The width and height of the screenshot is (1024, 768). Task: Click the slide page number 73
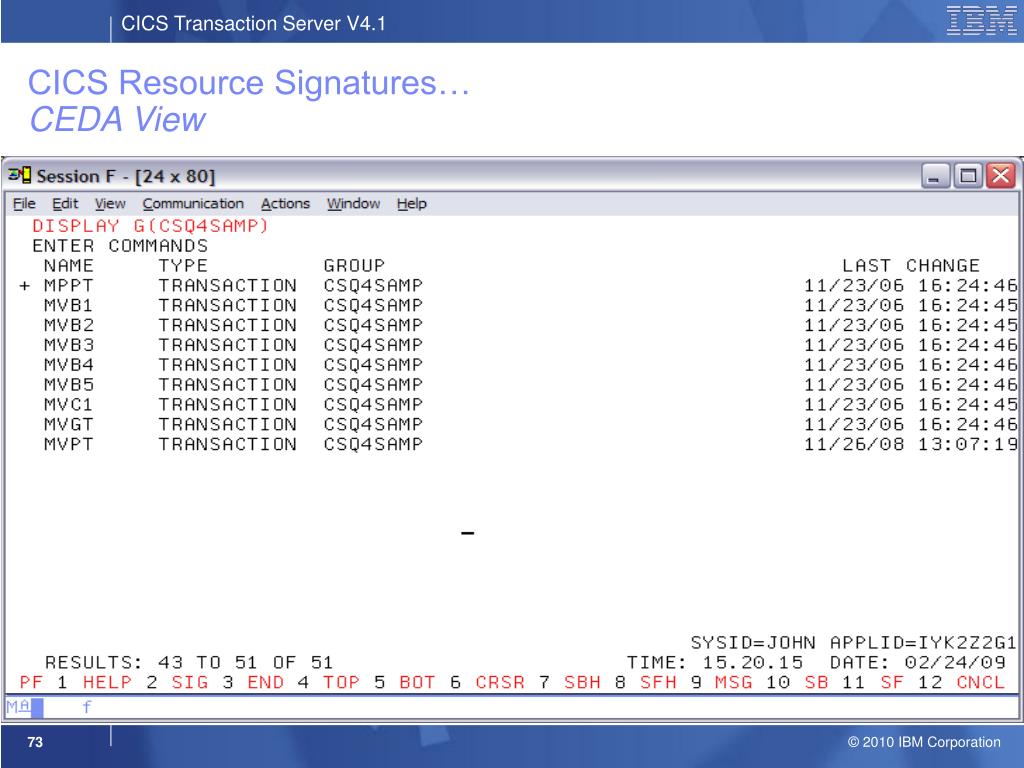(35, 743)
